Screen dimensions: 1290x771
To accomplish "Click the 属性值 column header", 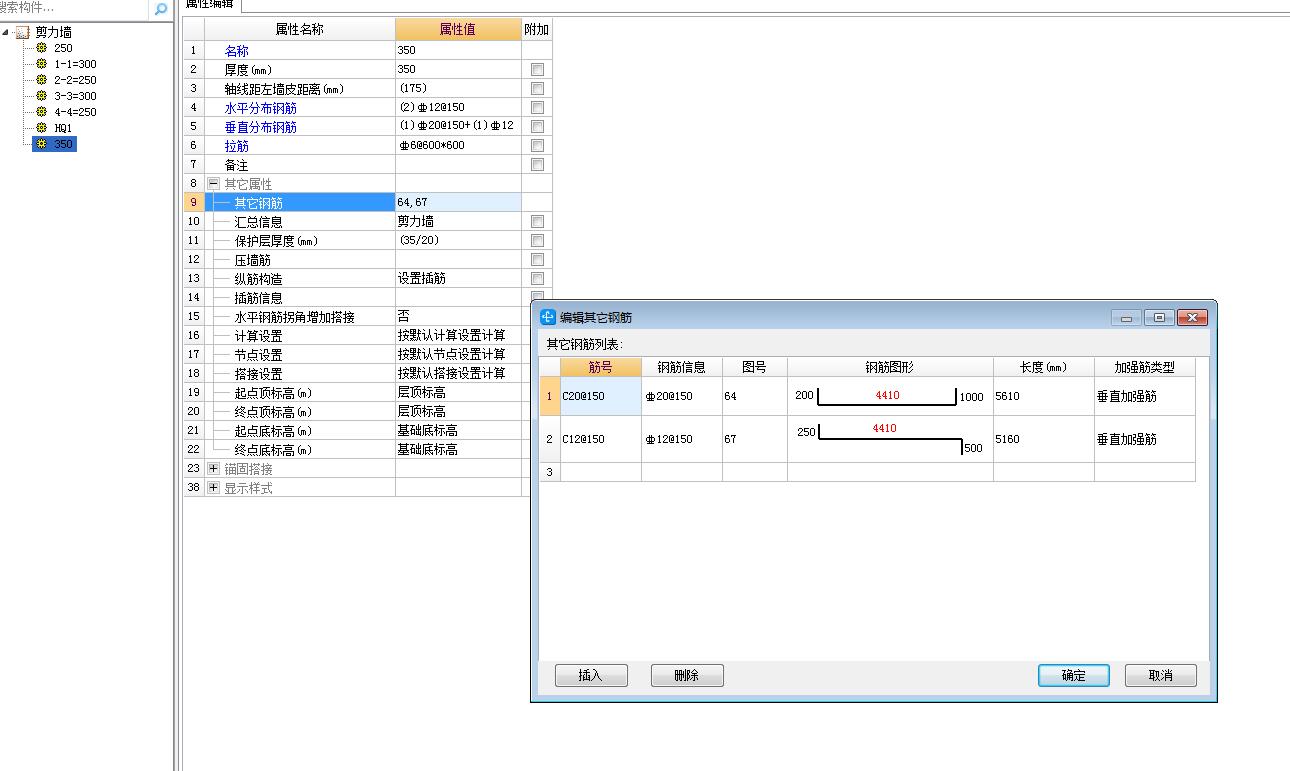I will click(x=458, y=29).
